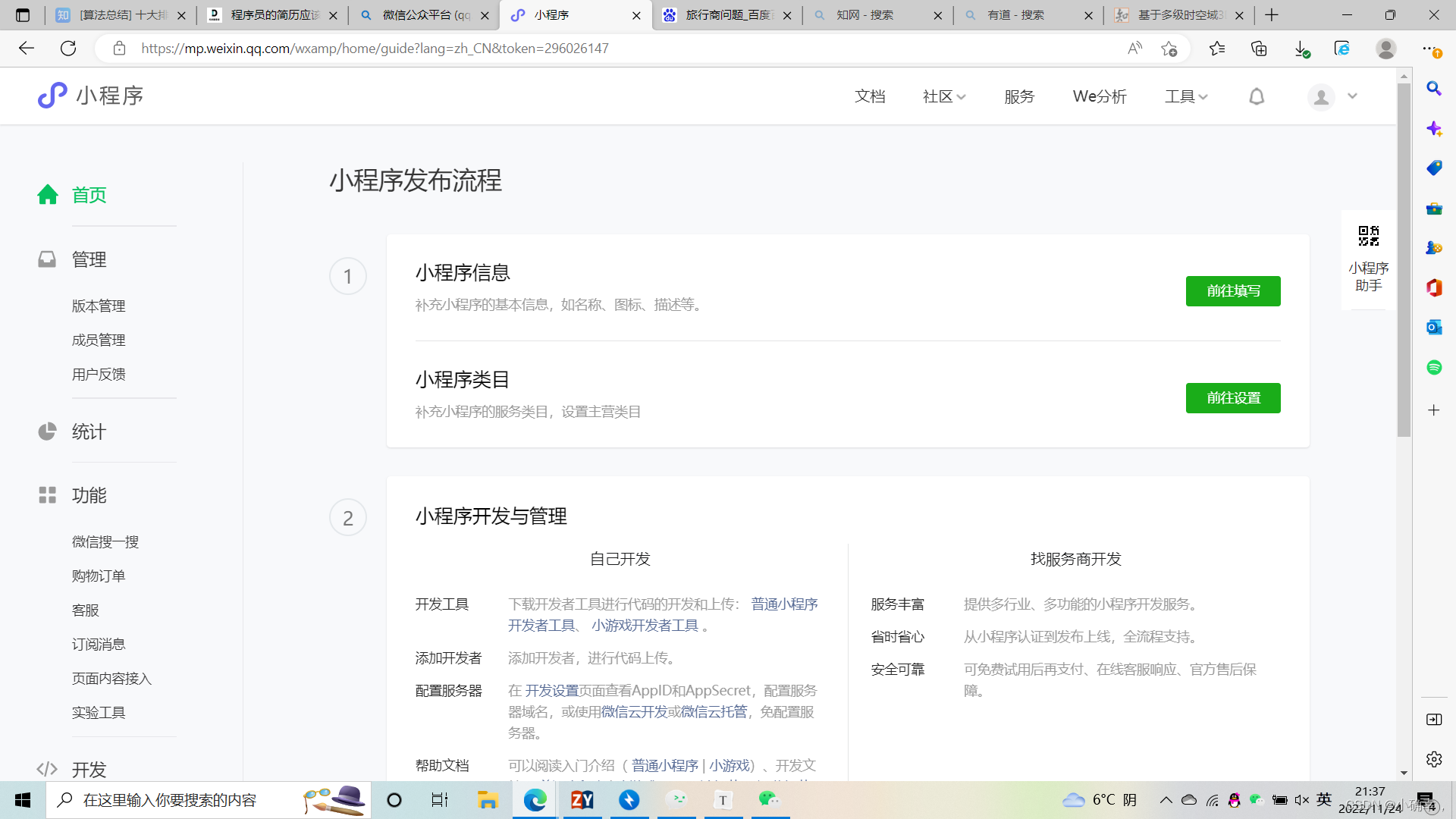Open File Explorer in taskbar
Image resolution: width=1456 pixels, height=819 pixels.
488,800
